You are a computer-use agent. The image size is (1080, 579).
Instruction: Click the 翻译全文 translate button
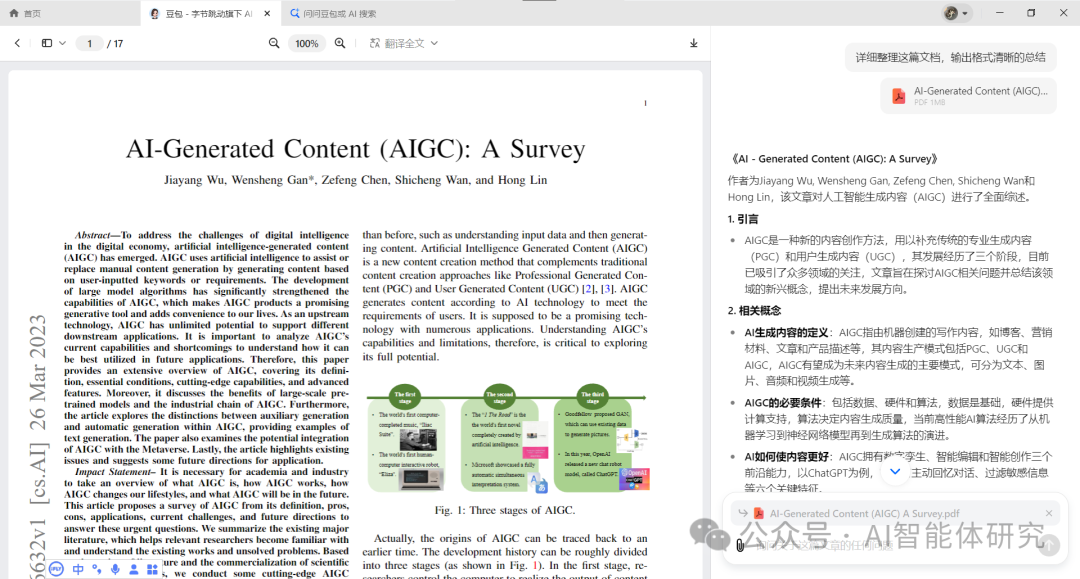pyautogui.click(x=397, y=43)
